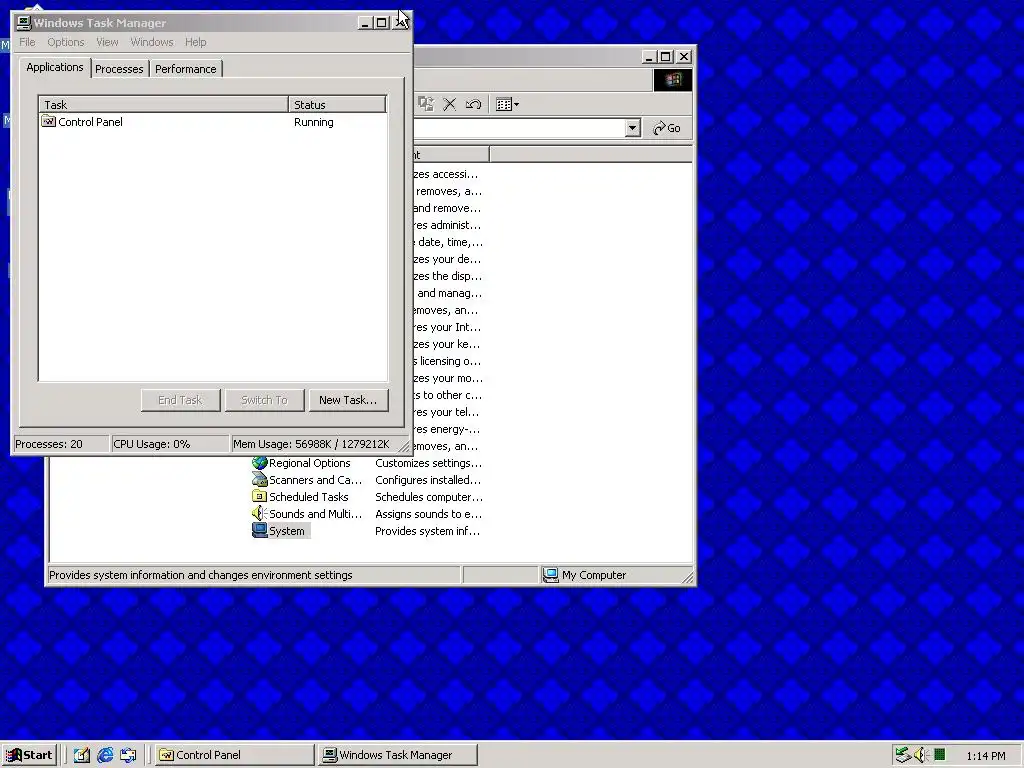Click Processes: 20 status entry
The width and height of the screenshot is (1024, 768).
pyautogui.click(x=61, y=444)
